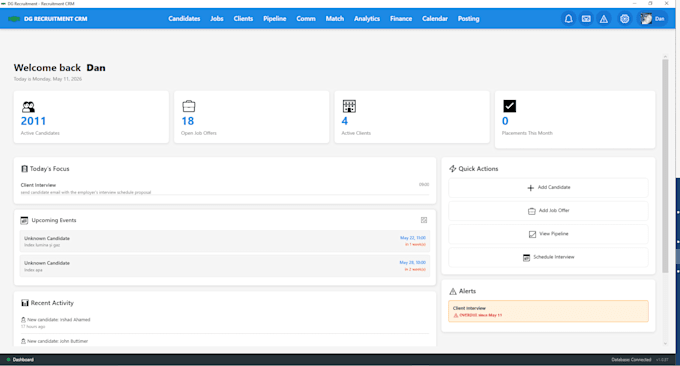This screenshot has width=680, height=366.
Task: Click the Alerts triangle heading icon
Action: tap(453, 291)
